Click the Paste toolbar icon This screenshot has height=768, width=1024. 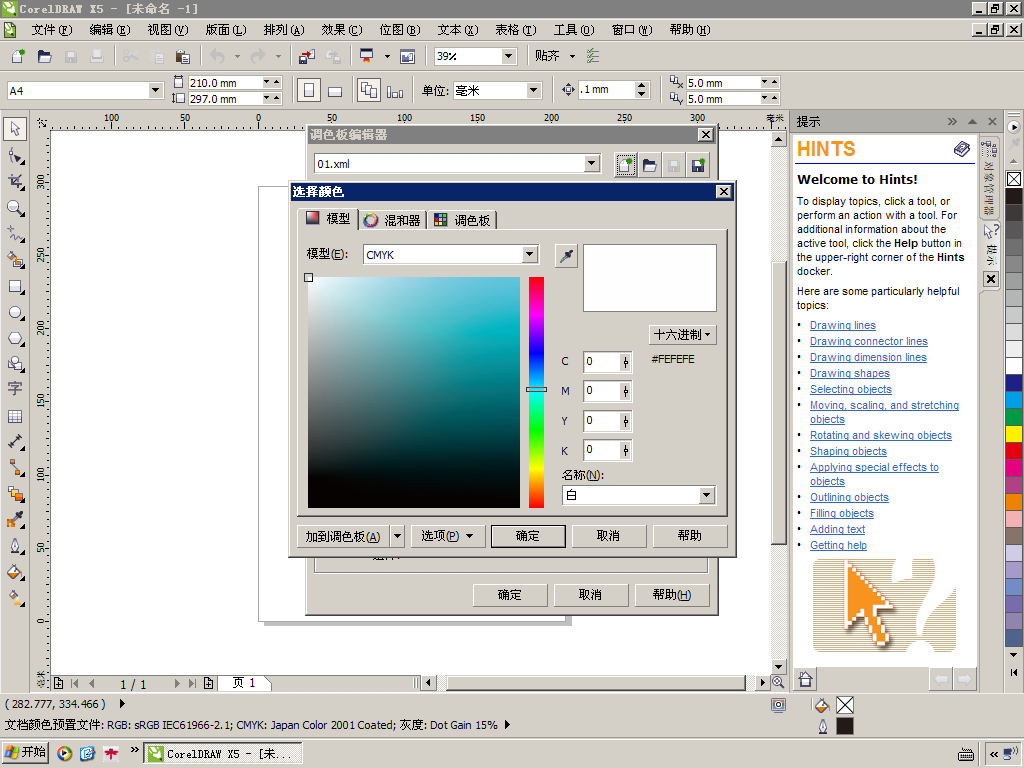pos(183,57)
